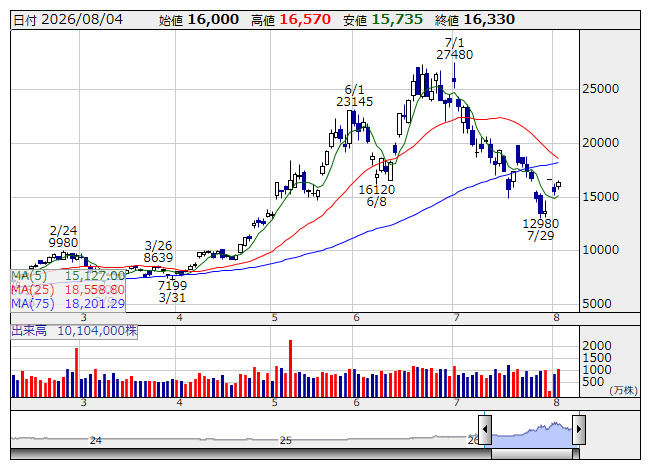Click the 16120 6/8 low annotation
The image size is (653, 470).
tap(376, 196)
